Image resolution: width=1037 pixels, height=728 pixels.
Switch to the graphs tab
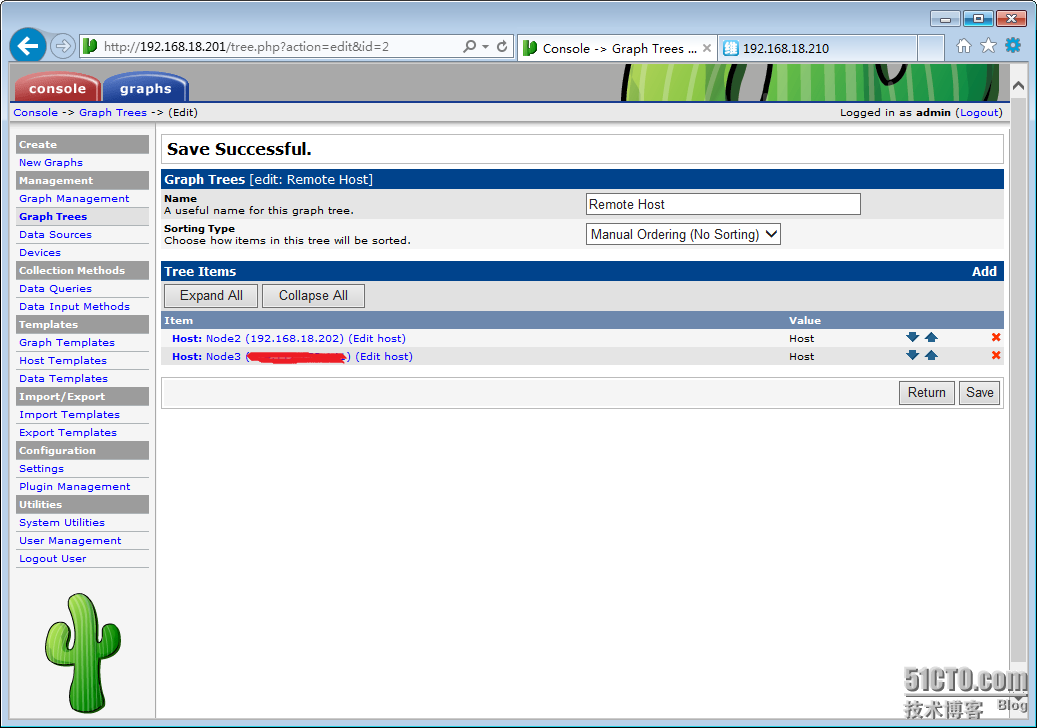point(145,88)
